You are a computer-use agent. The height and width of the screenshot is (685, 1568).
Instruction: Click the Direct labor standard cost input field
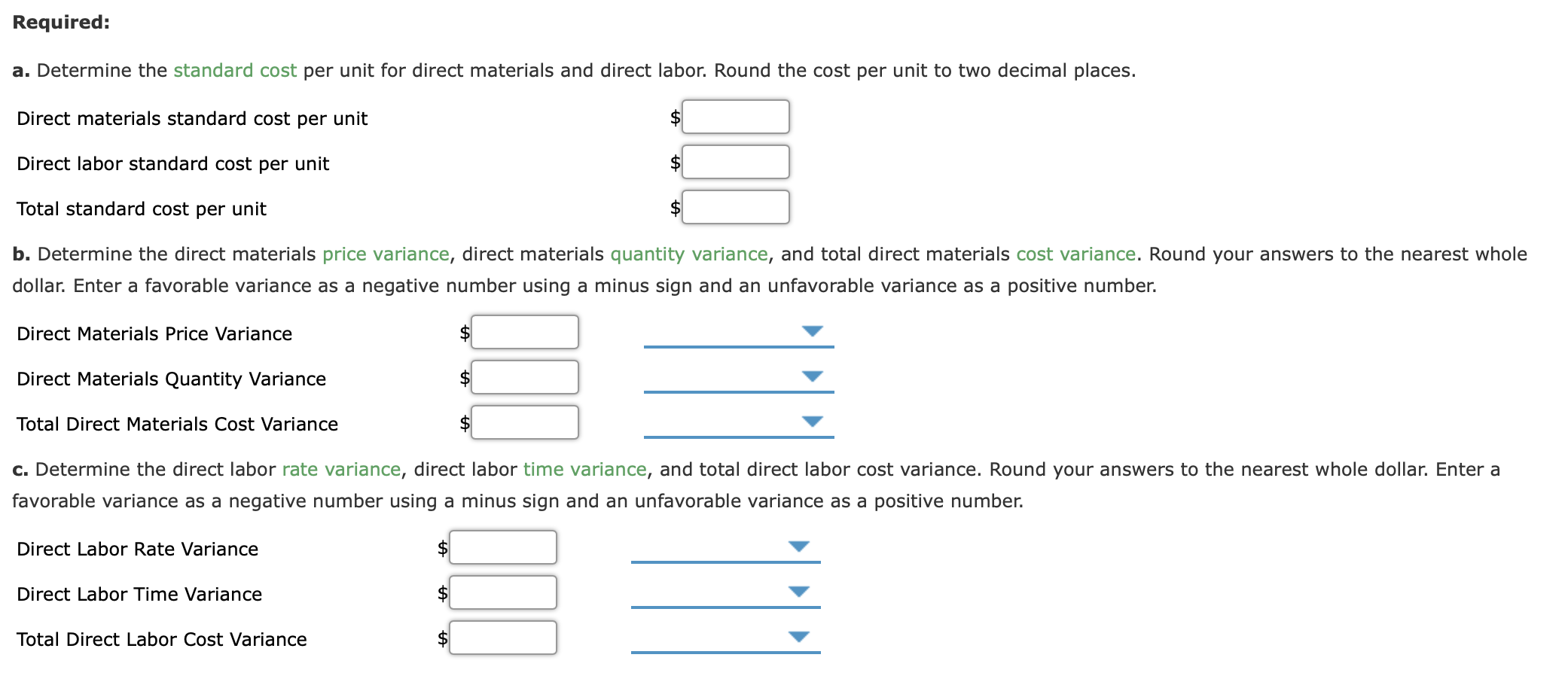[734, 162]
